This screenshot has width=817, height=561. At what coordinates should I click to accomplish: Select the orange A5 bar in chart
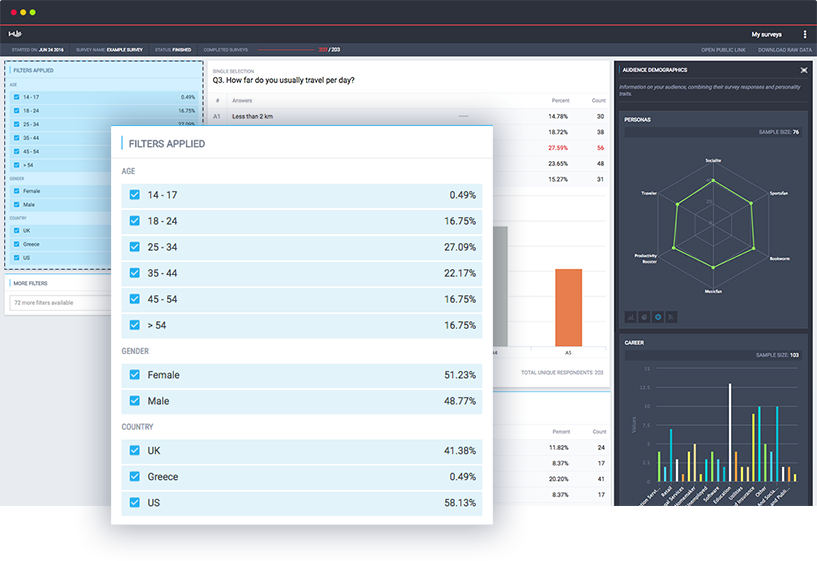[x=568, y=307]
